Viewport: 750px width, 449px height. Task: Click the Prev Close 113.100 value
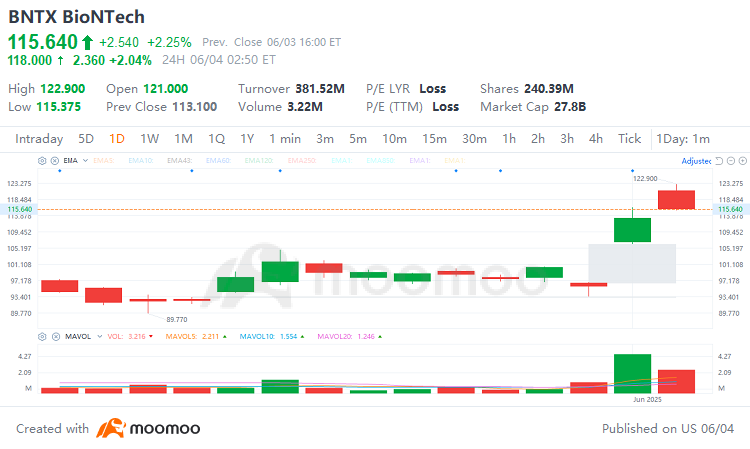(194, 107)
